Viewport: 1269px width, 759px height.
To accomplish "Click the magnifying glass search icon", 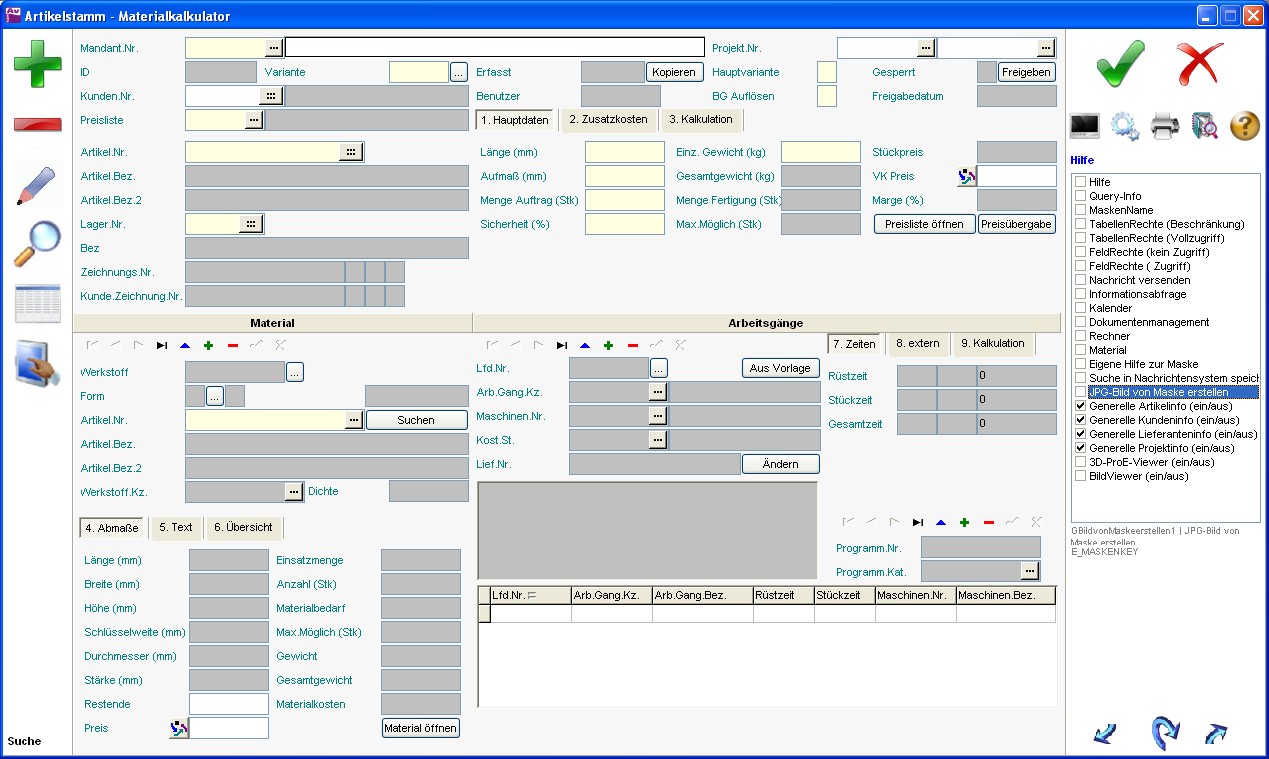I will click(x=37, y=244).
